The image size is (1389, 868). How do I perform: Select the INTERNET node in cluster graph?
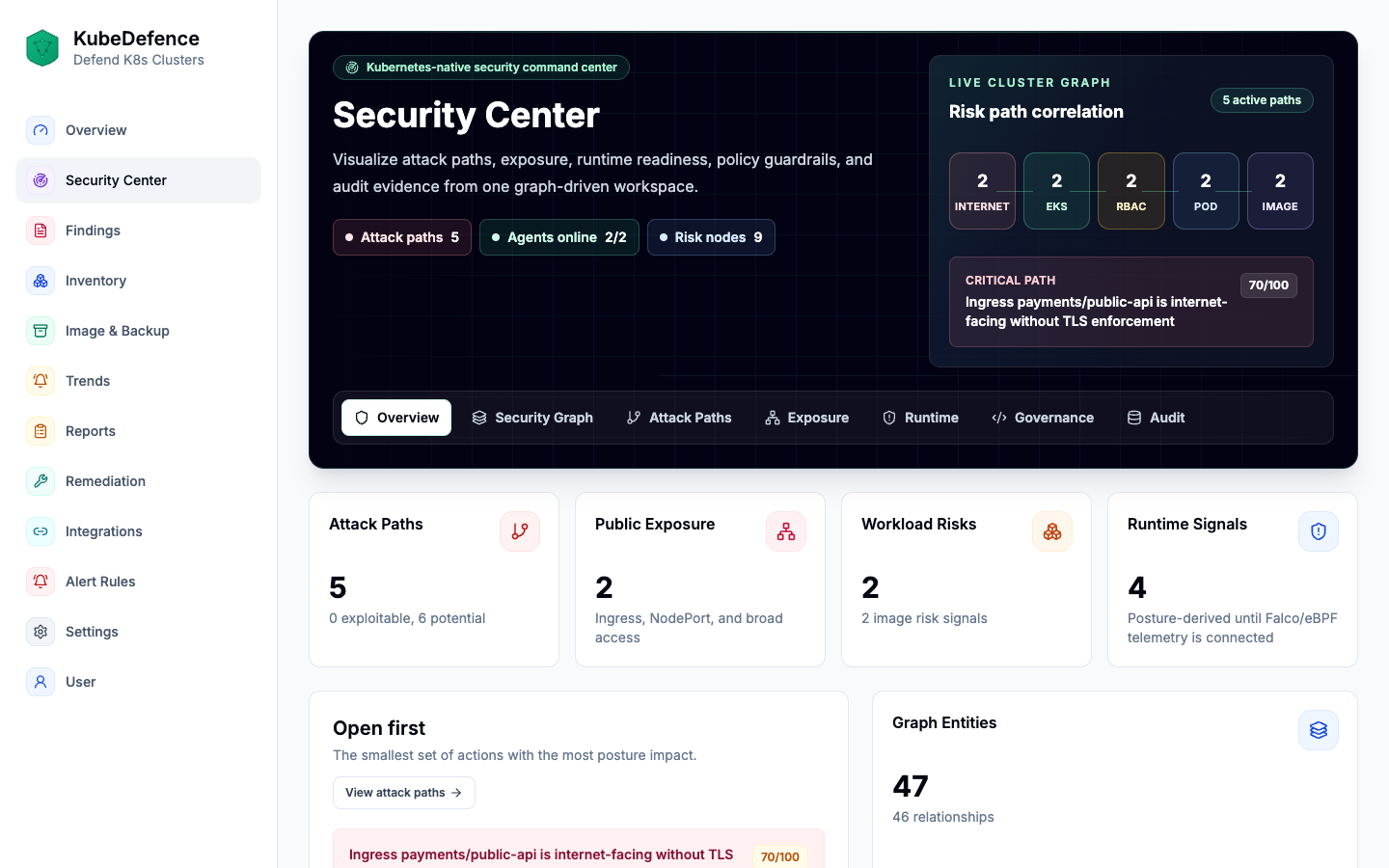tap(982, 191)
